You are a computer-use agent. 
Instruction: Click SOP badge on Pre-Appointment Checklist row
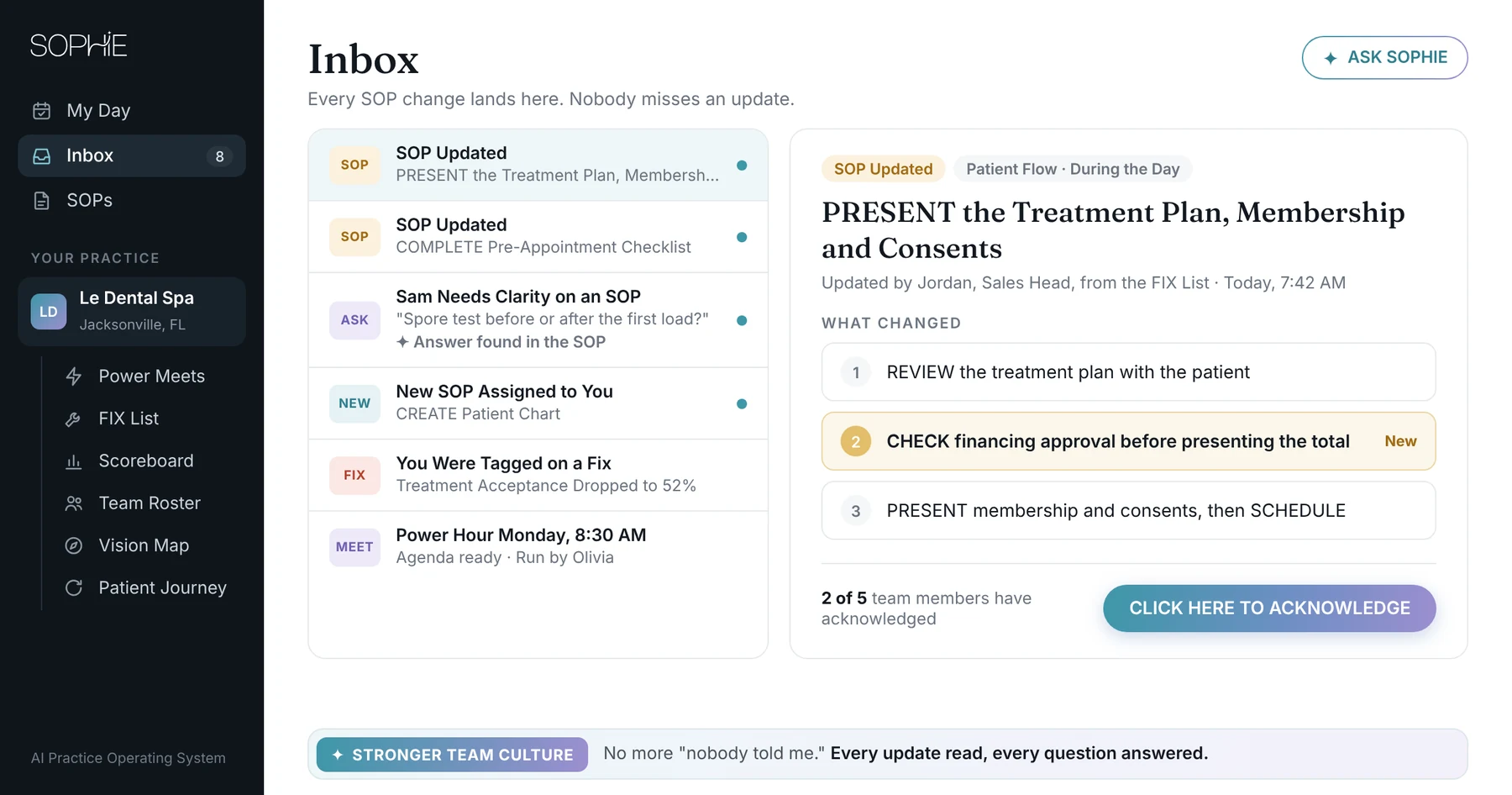354,236
